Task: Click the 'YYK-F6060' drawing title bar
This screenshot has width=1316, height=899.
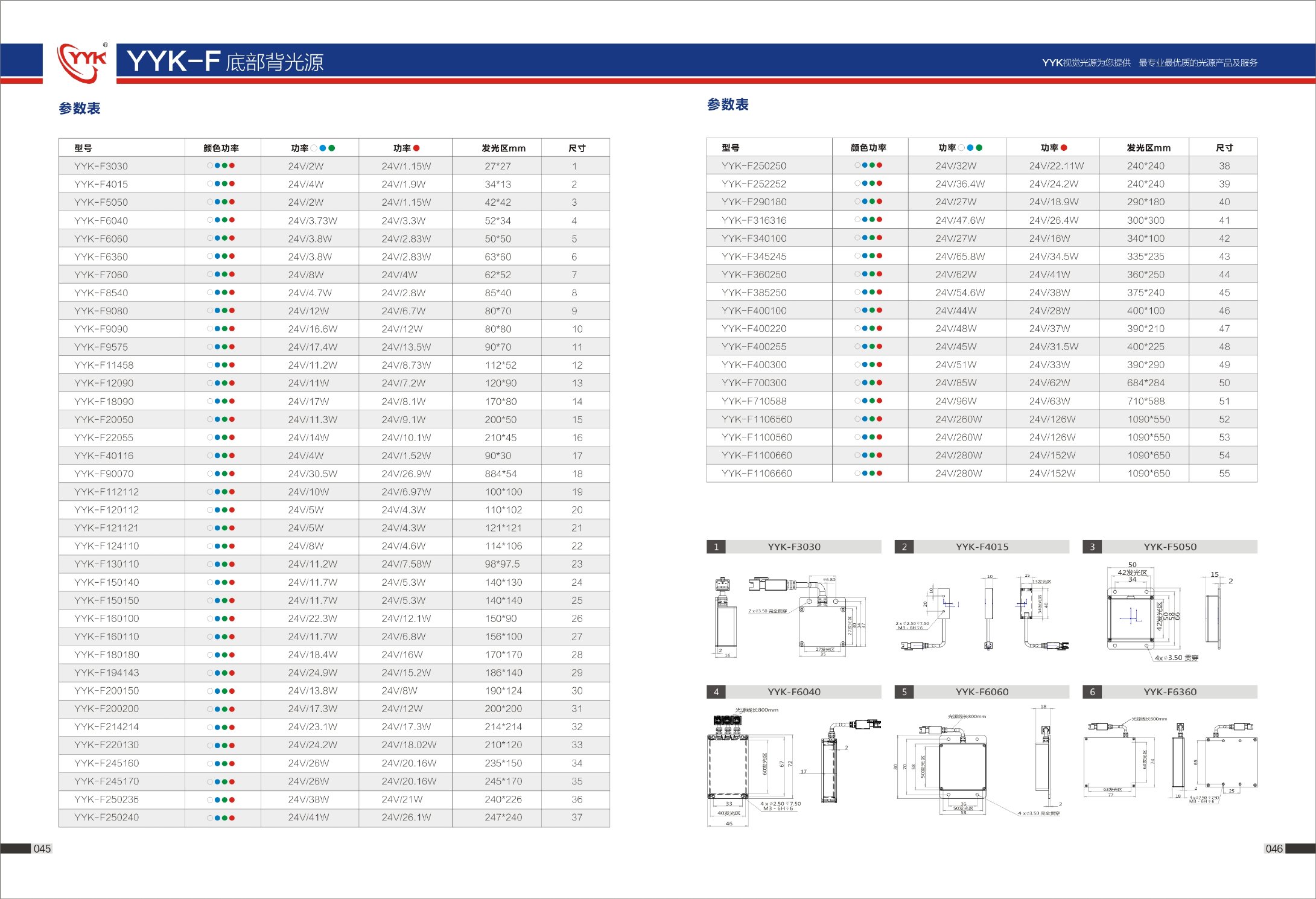Action: (x=982, y=691)
